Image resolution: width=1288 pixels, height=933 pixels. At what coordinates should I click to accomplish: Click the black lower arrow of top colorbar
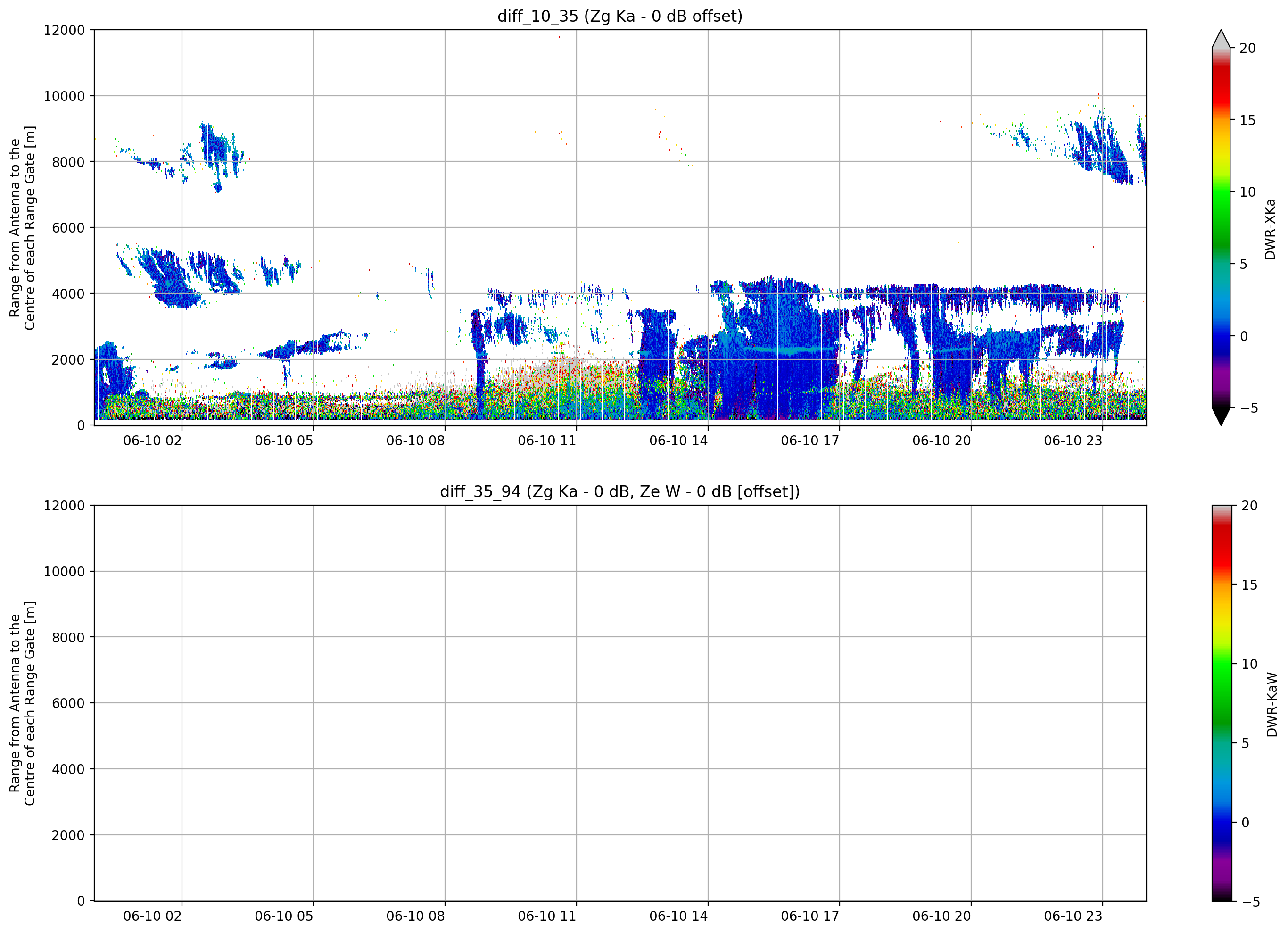[x=1221, y=416]
